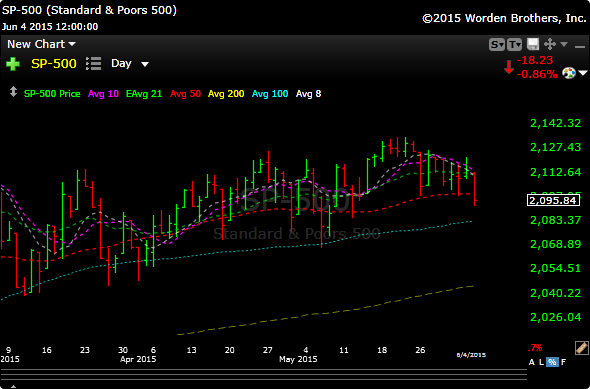Screen dimensions: 590x389
Task: Click the floppy disk save chart icon
Action: [x=533, y=44]
